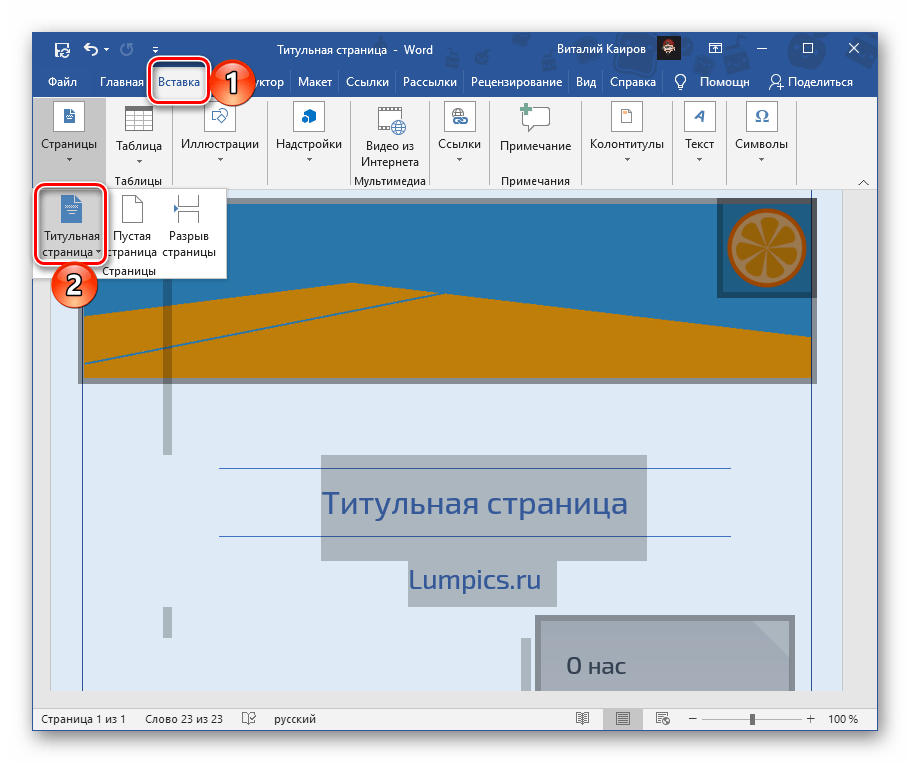This screenshot has height=763, width=910.
Task: Open the Надстройки add-ins icon
Action: [x=309, y=131]
